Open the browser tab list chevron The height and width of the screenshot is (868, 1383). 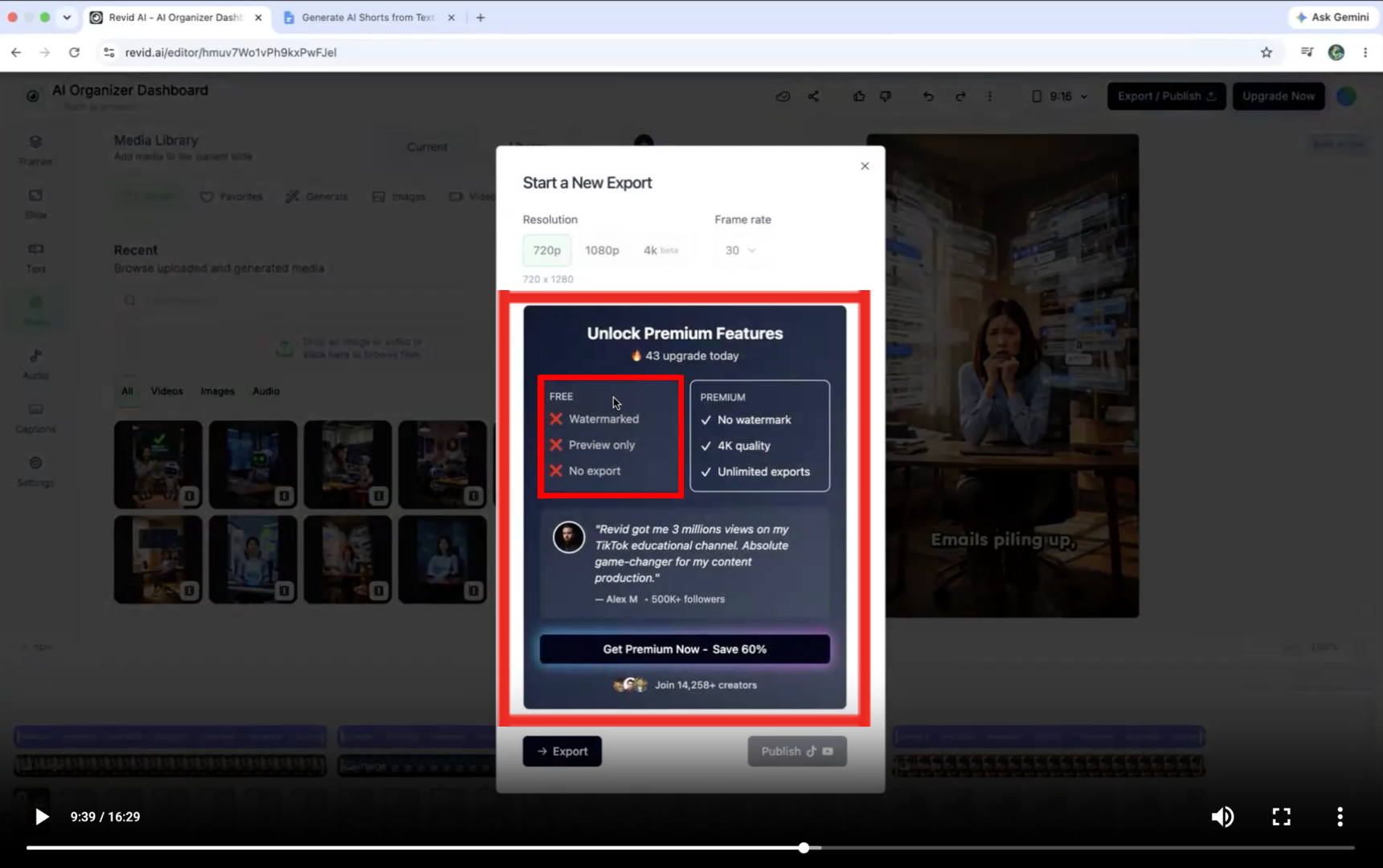coord(67,17)
